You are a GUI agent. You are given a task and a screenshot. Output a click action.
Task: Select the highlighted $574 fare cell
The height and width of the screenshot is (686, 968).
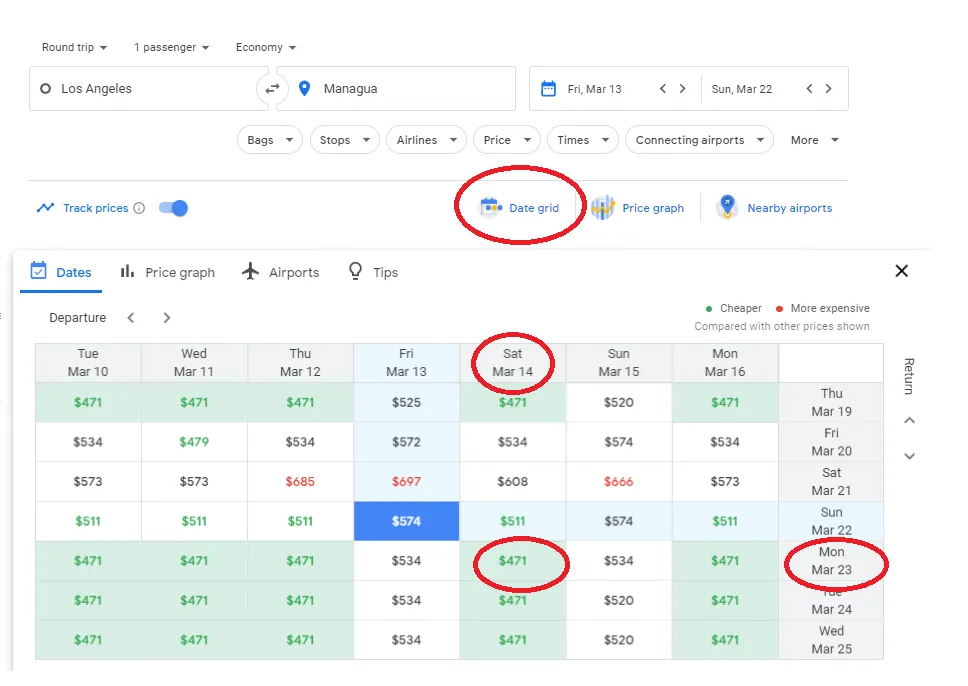click(x=406, y=521)
